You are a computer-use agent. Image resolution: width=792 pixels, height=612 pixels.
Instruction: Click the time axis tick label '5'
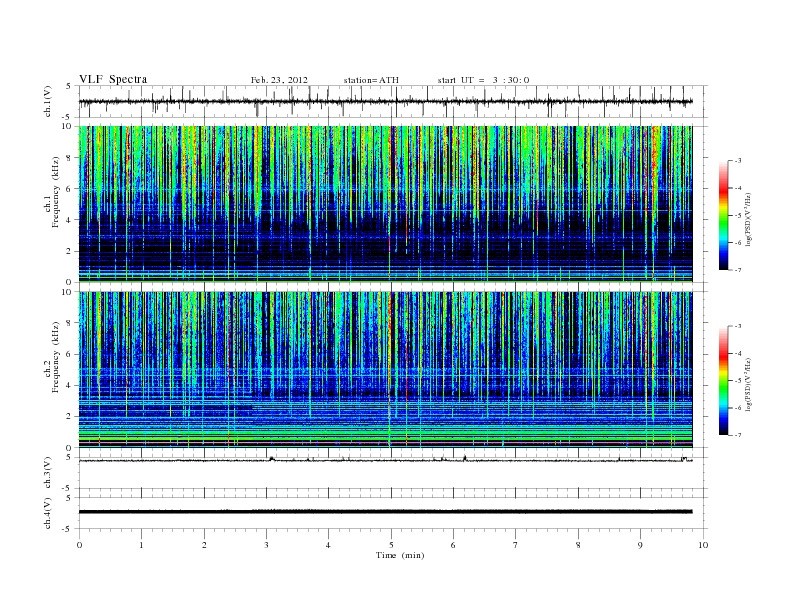click(391, 545)
